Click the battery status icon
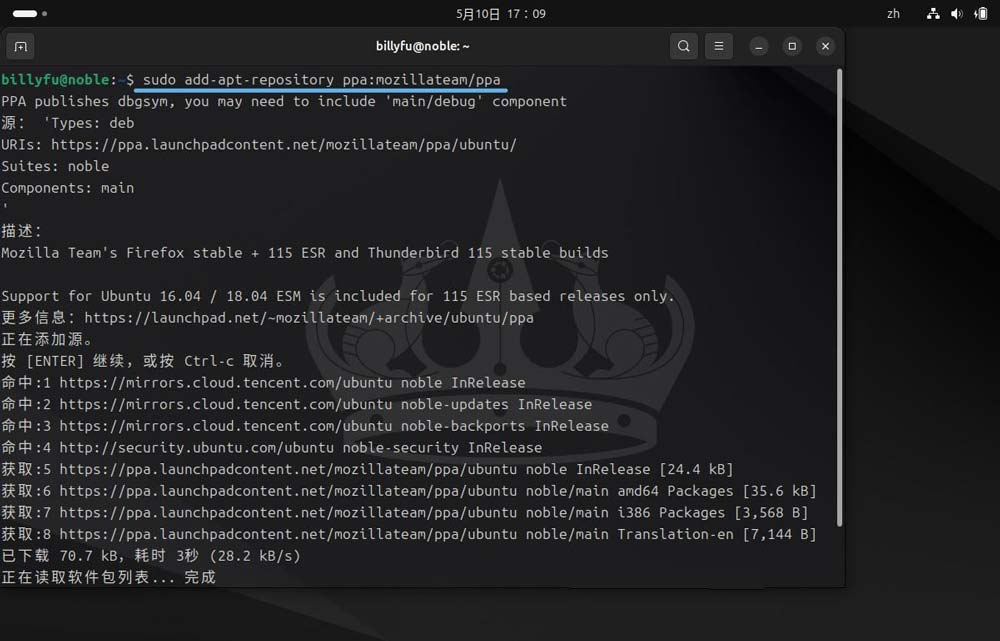1000x641 pixels. [979, 14]
